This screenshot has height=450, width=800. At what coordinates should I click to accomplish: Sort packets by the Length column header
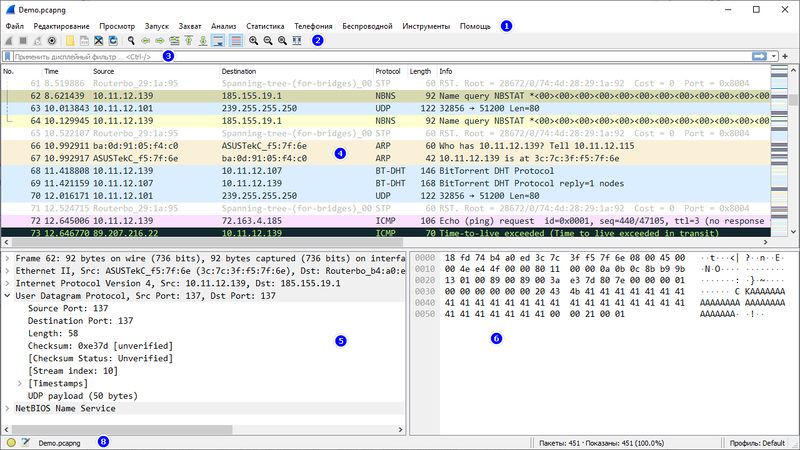[x=422, y=71]
